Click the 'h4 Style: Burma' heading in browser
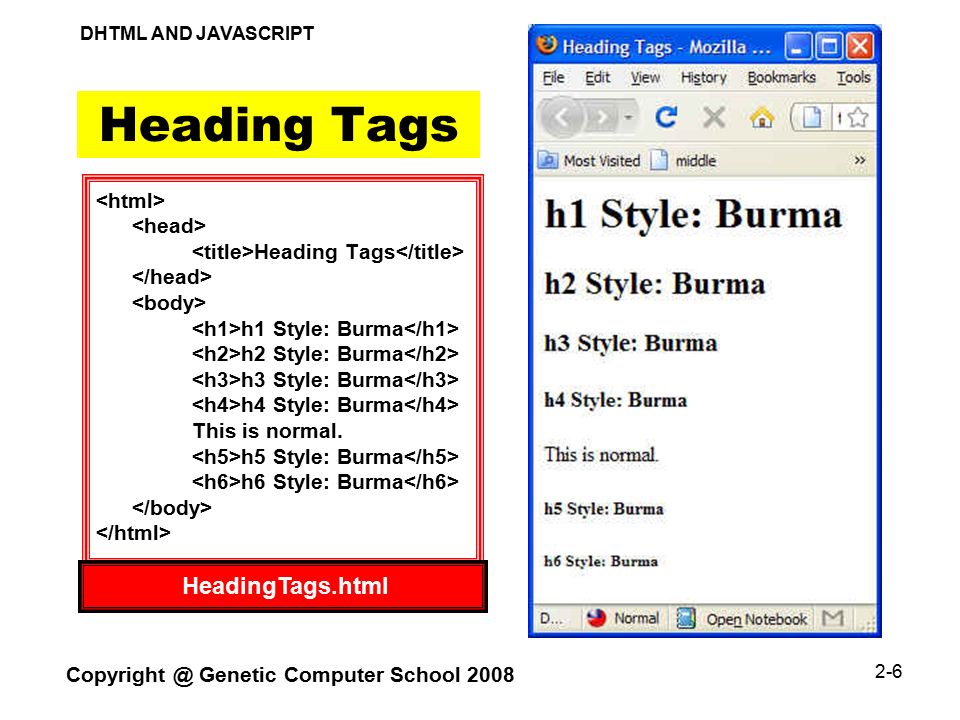 pos(615,400)
